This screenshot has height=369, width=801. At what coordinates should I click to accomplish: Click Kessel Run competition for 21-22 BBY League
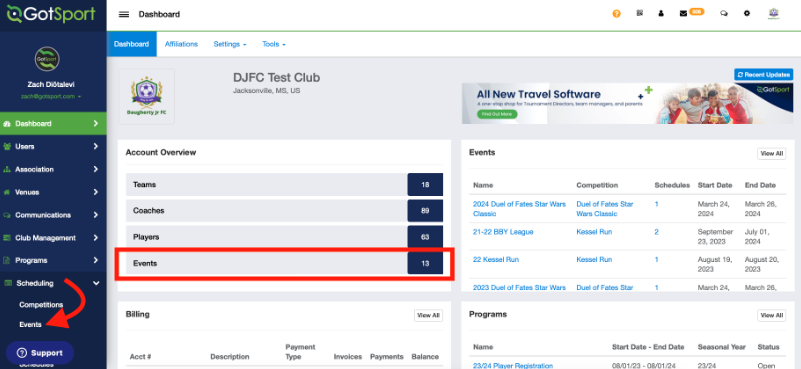[594, 232]
